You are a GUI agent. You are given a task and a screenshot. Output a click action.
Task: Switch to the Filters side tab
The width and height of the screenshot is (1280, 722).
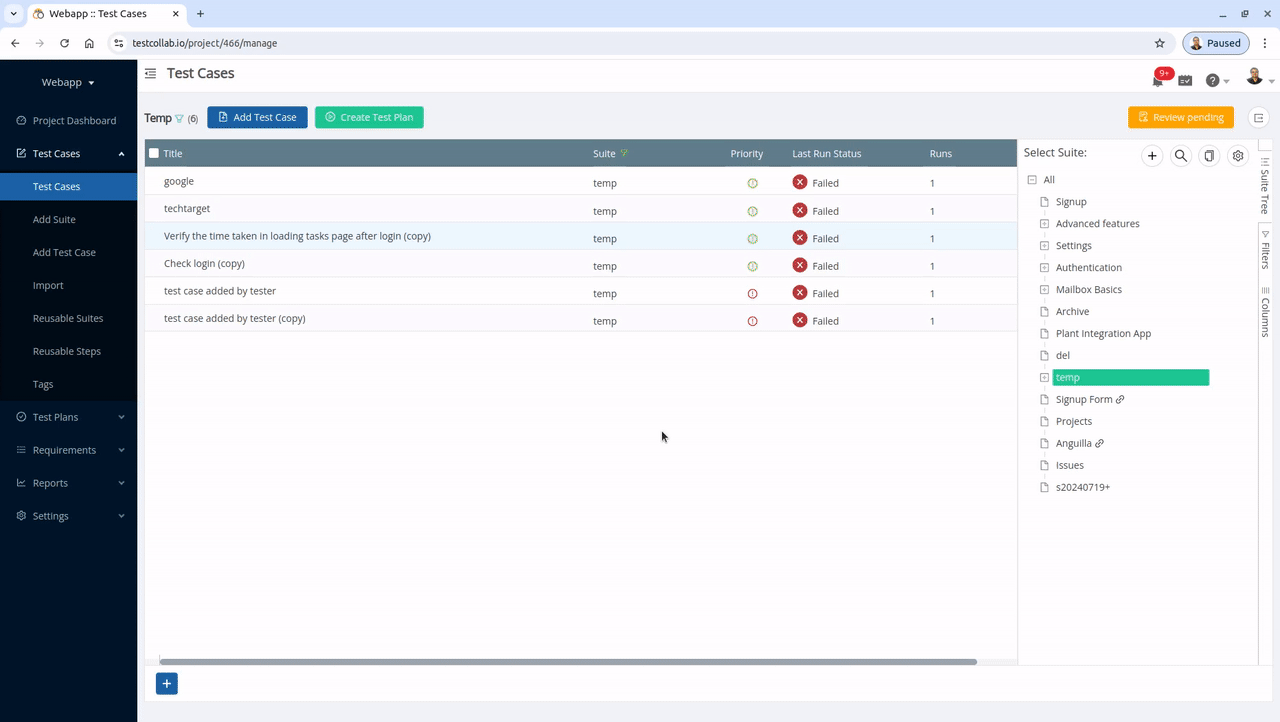pyautogui.click(x=1265, y=249)
